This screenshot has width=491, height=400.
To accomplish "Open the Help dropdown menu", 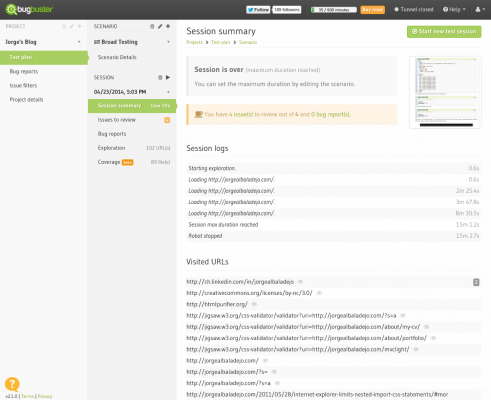I will (x=454, y=10).
